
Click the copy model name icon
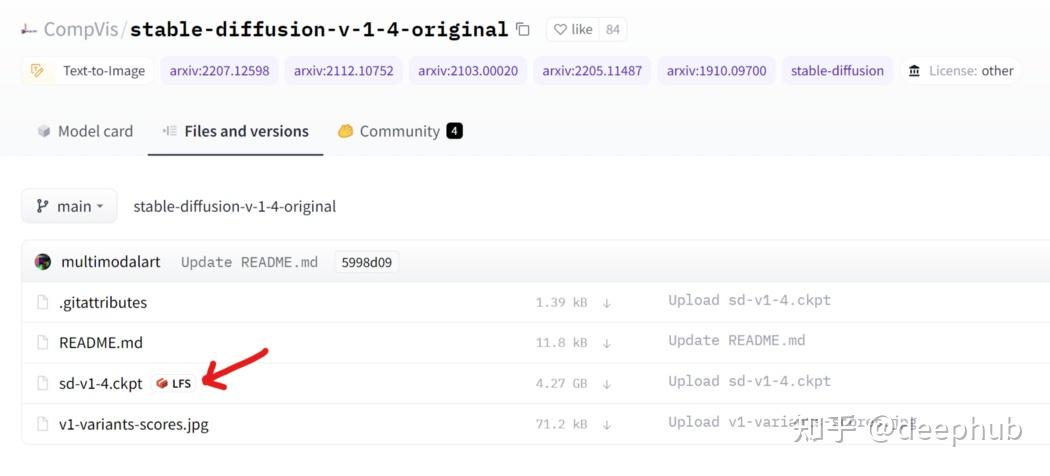tap(523, 30)
